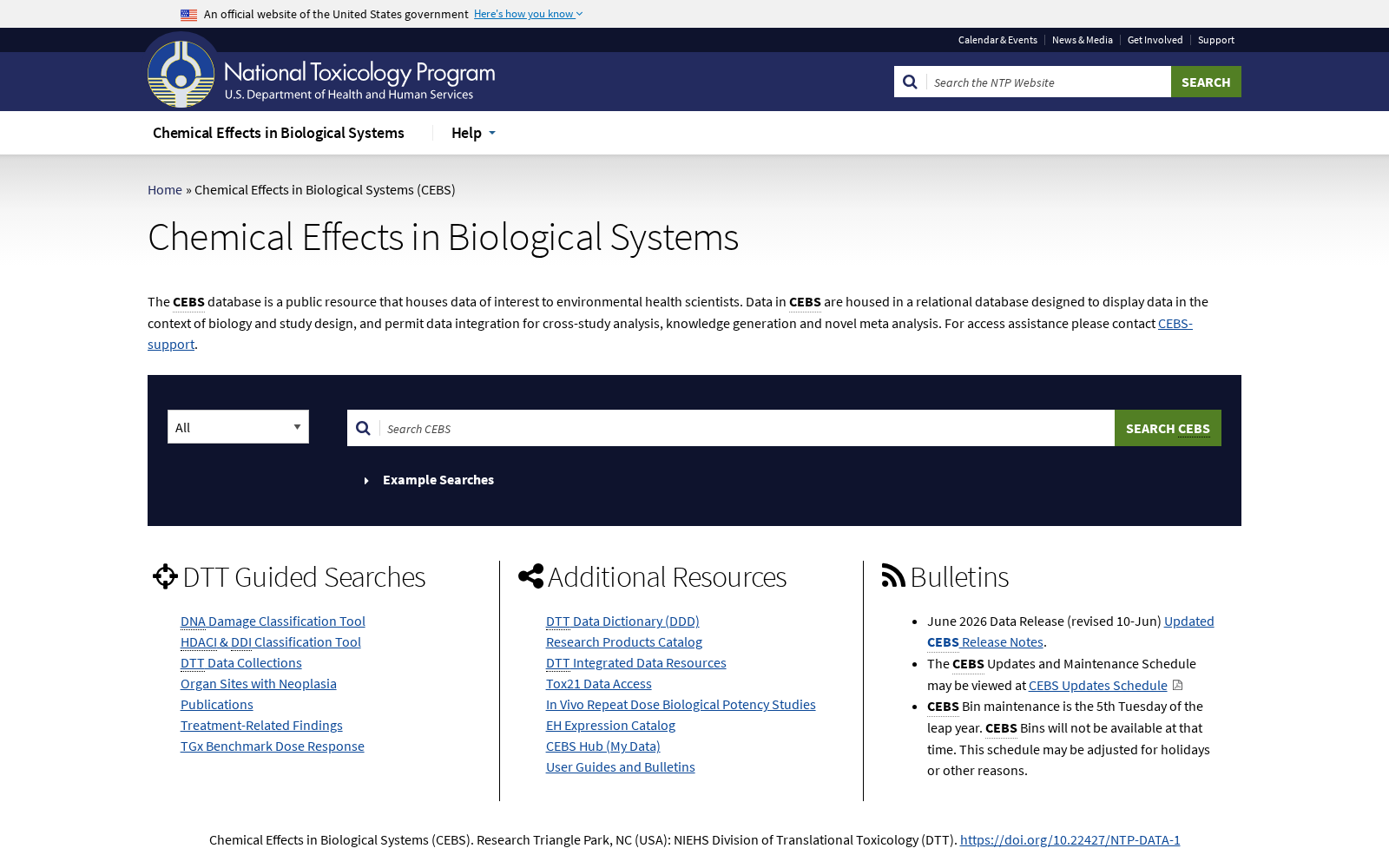Go to Home breadcrumb link

pos(165,189)
